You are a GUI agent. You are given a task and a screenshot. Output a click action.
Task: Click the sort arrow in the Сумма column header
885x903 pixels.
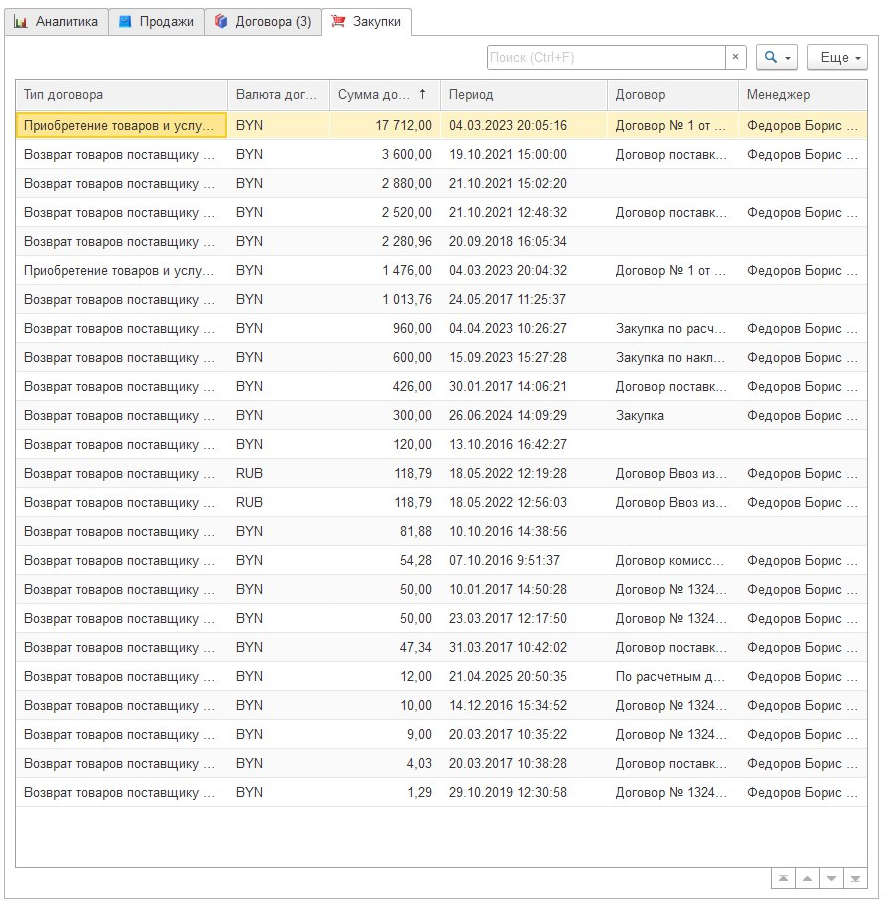coord(422,95)
